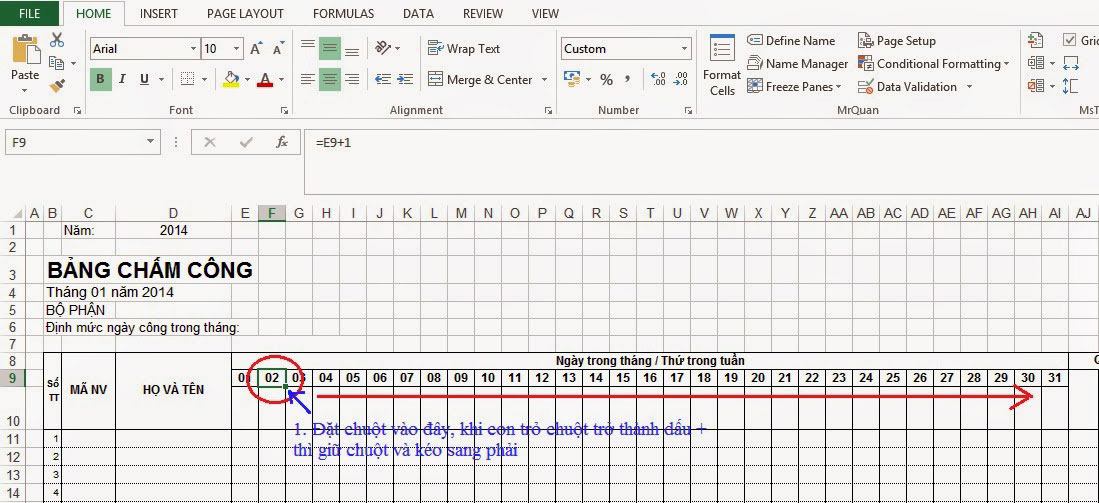Click Define Name
Viewport: 1099px width, 503px height.
(x=791, y=41)
